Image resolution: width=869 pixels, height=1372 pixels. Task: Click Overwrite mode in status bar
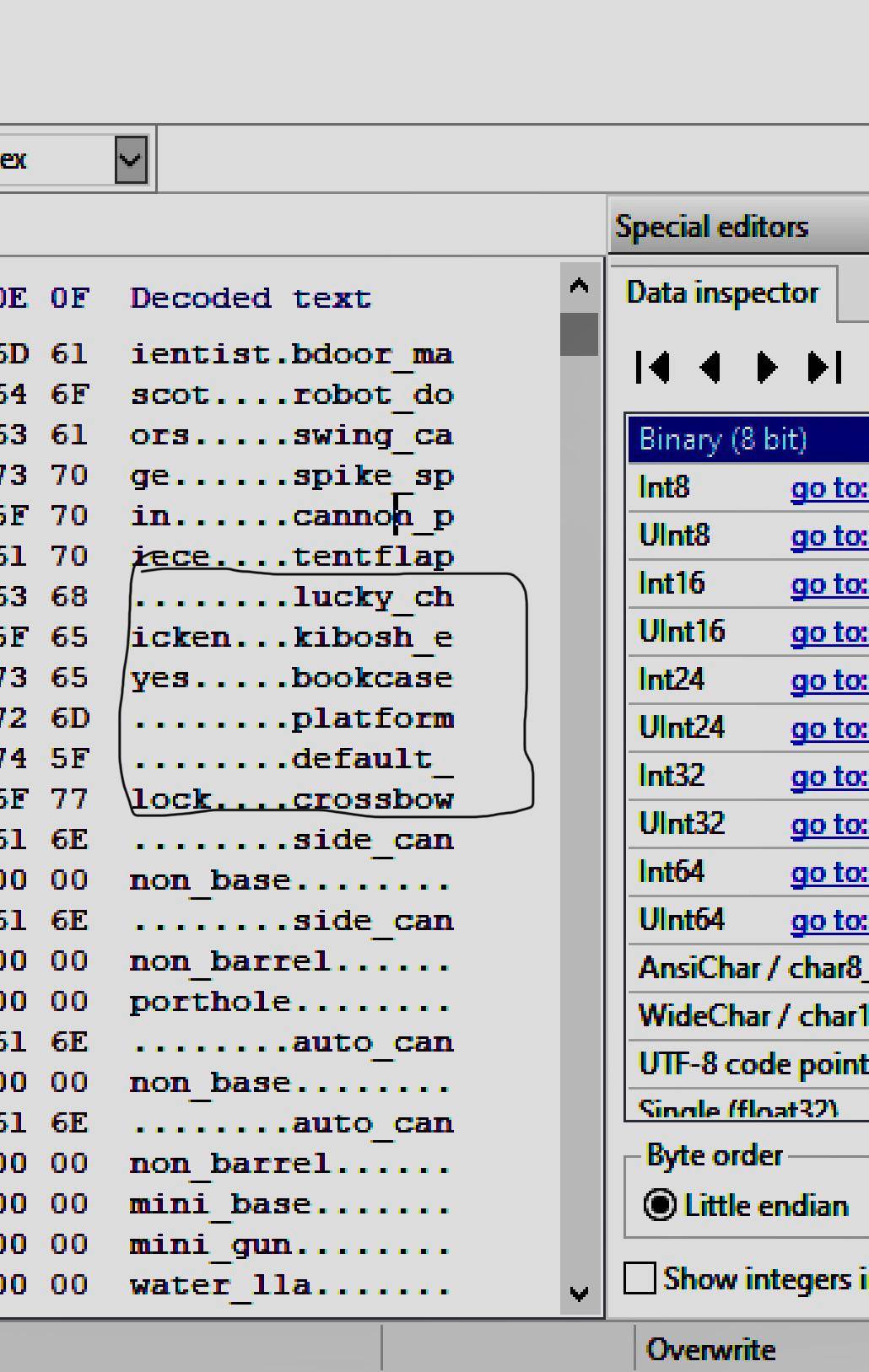(x=710, y=1349)
